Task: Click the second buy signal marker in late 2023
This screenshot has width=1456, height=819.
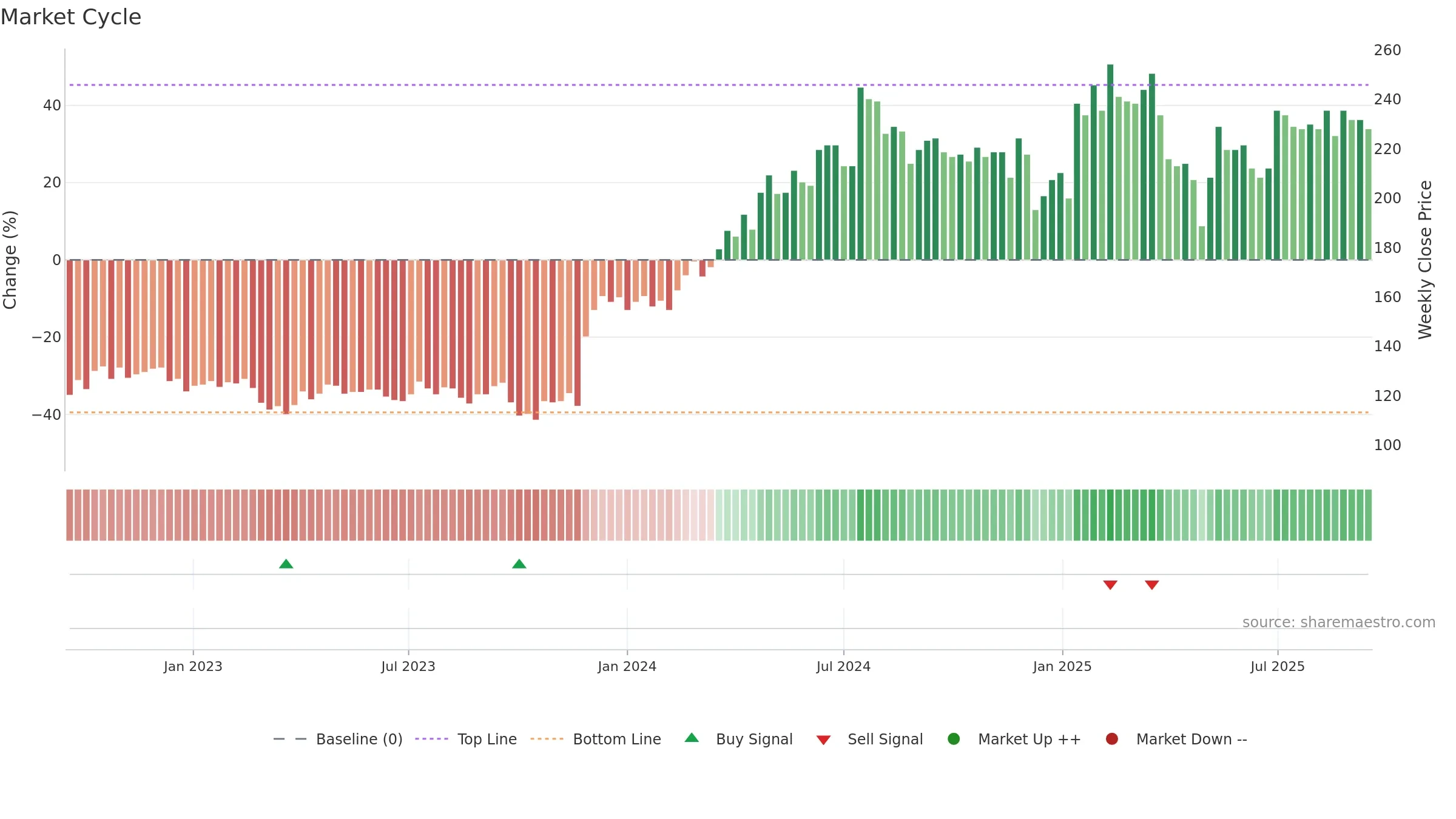Action: coord(519,564)
